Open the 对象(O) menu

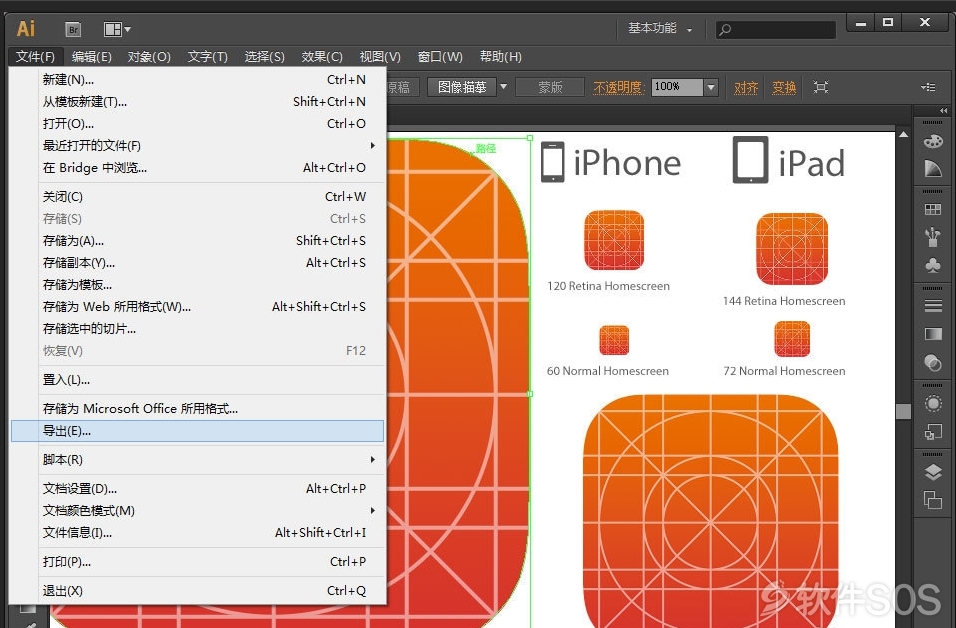tap(149, 57)
